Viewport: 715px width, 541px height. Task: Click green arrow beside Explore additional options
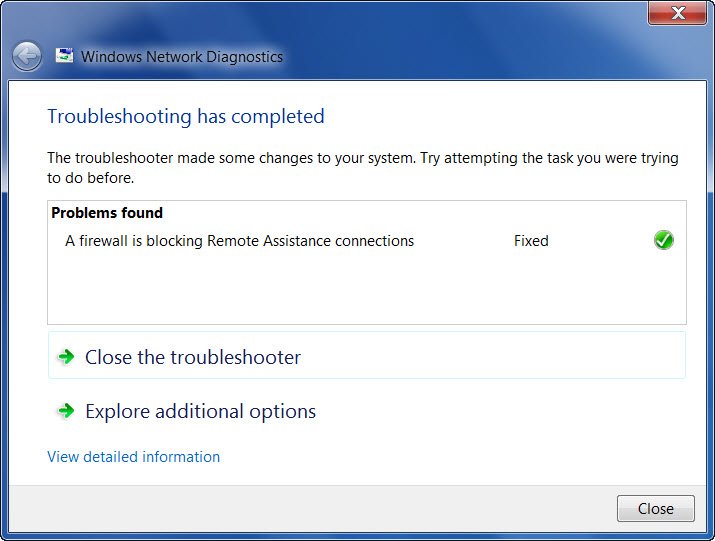click(67, 411)
